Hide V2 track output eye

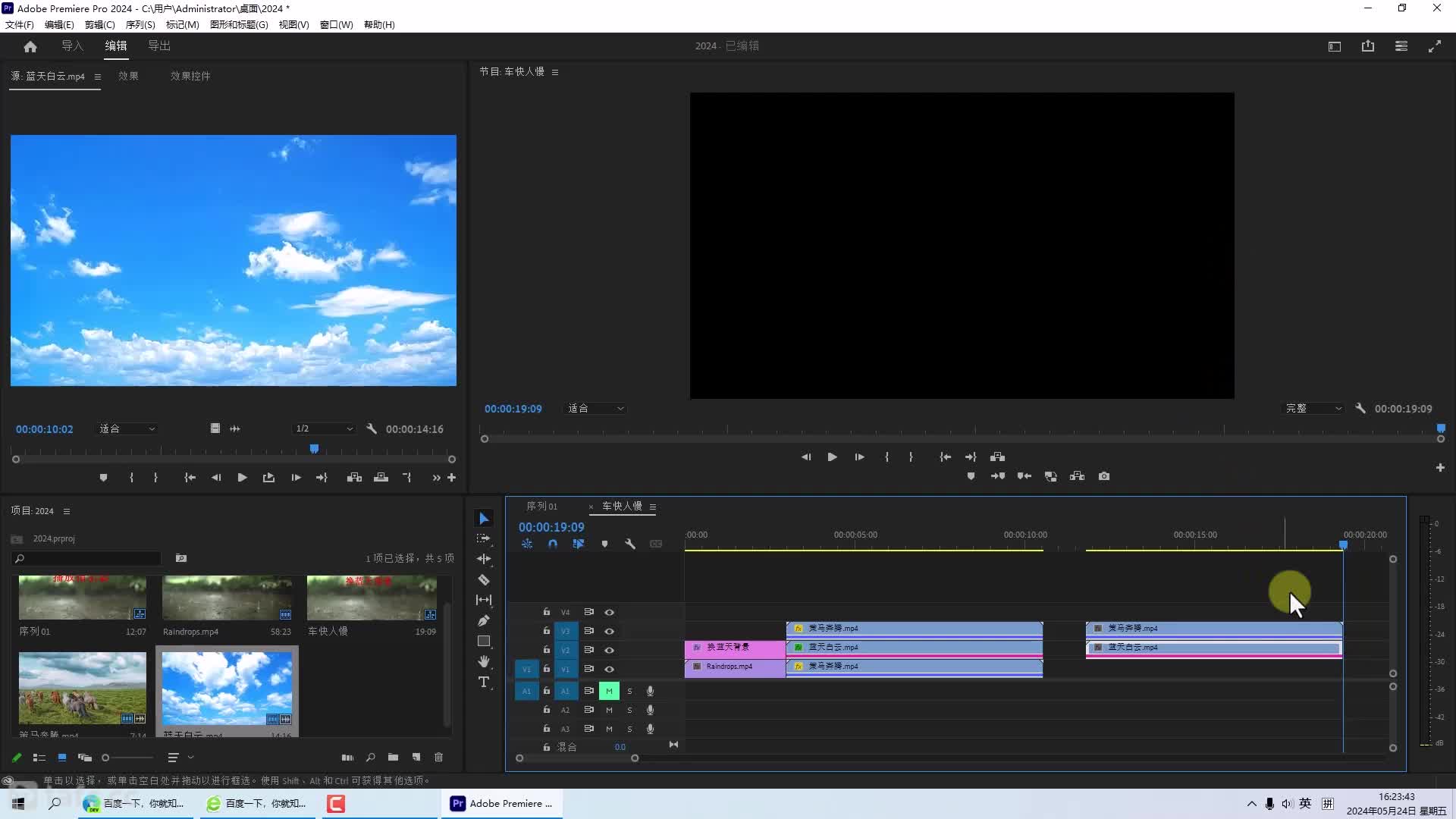coord(609,650)
